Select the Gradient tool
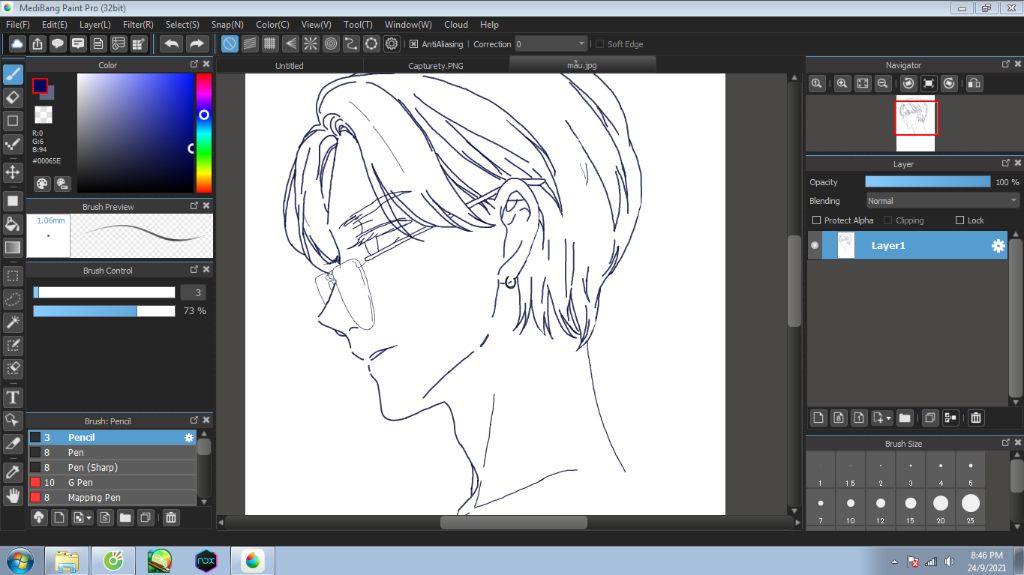Image resolution: width=1024 pixels, height=575 pixels. coord(12,248)
